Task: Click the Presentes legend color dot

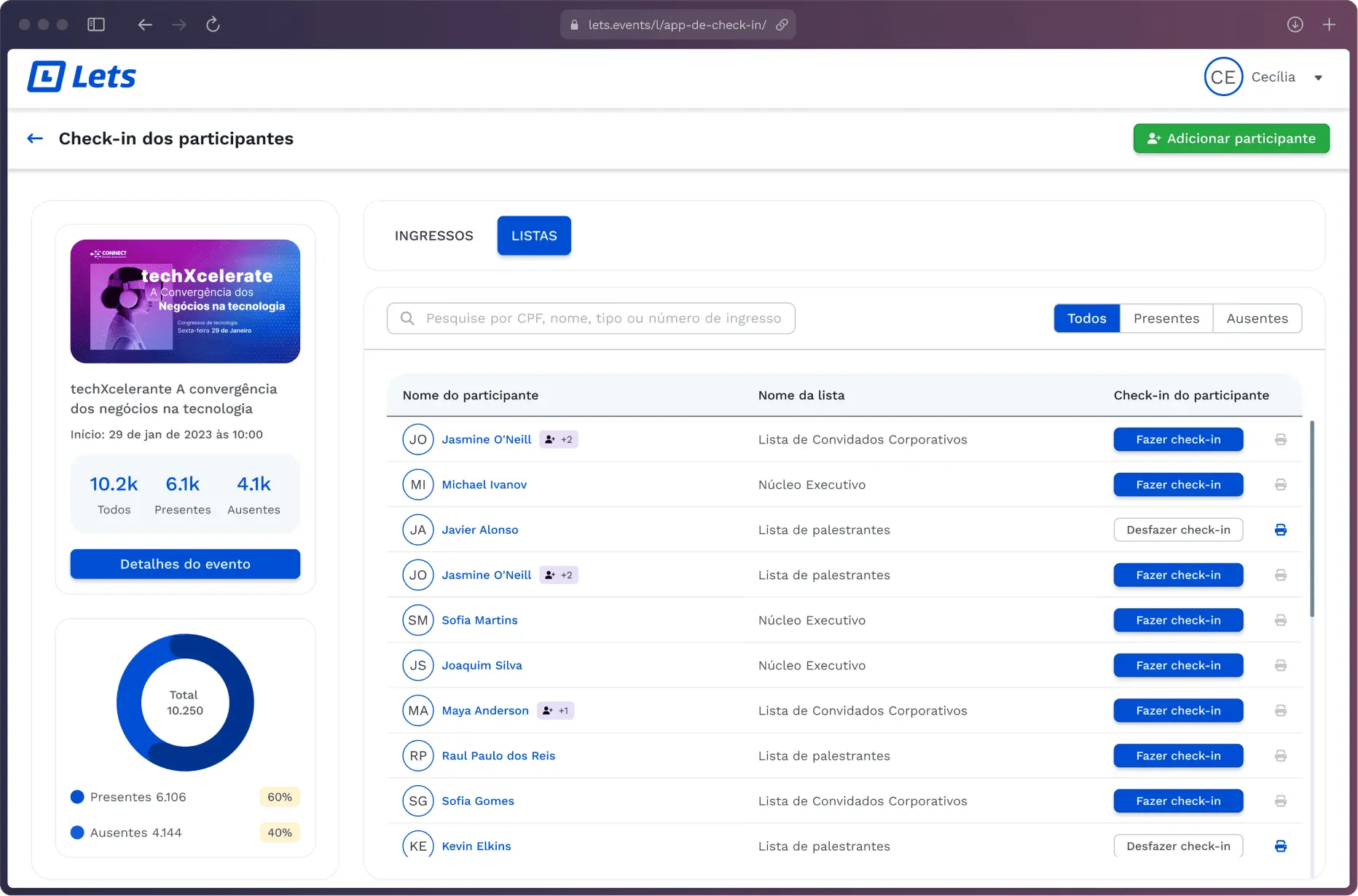Action: pyautogui.click(x=77, y=797)
